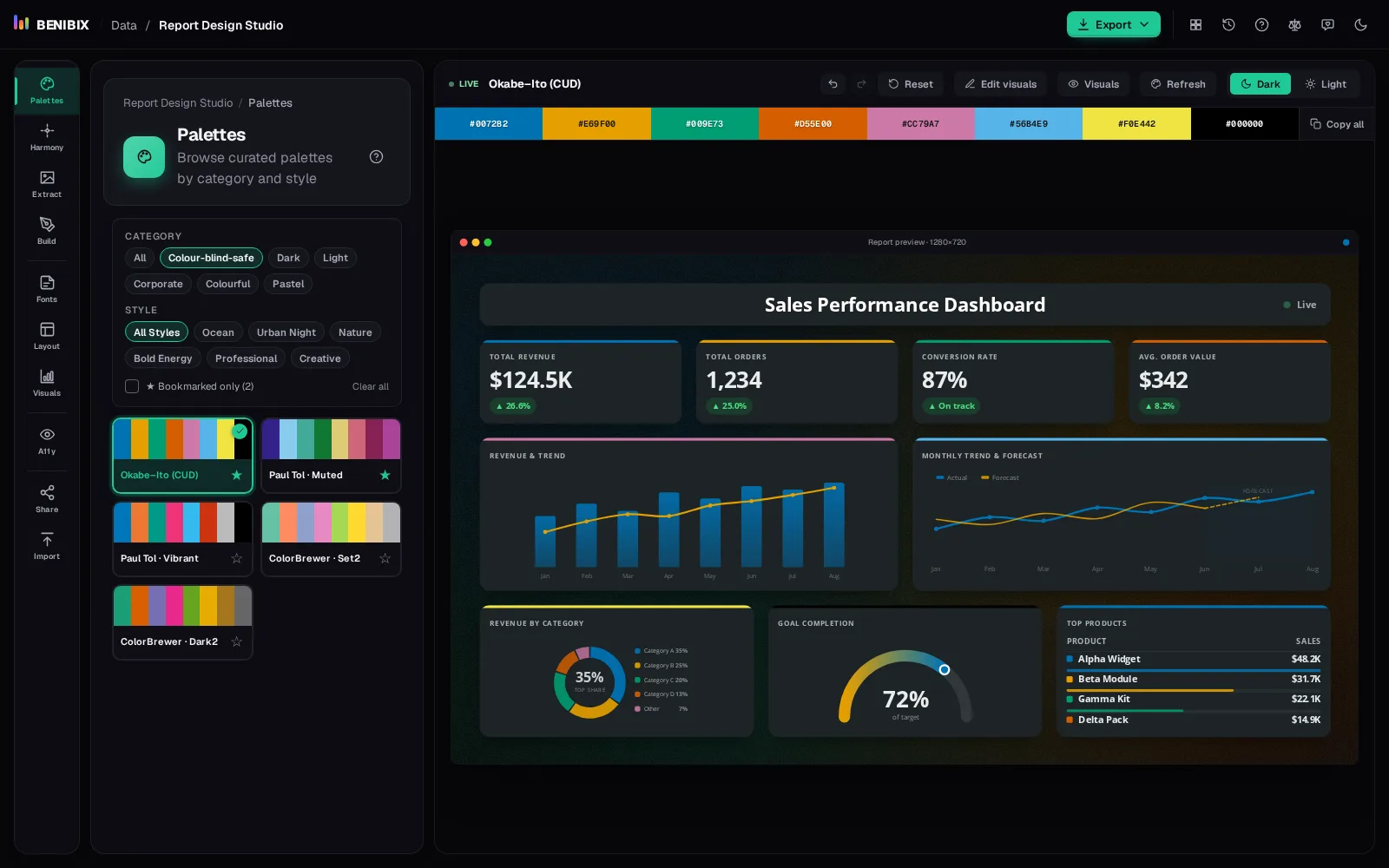
Task: Go to Data breadcrumb link
Action: click(124, 25)
